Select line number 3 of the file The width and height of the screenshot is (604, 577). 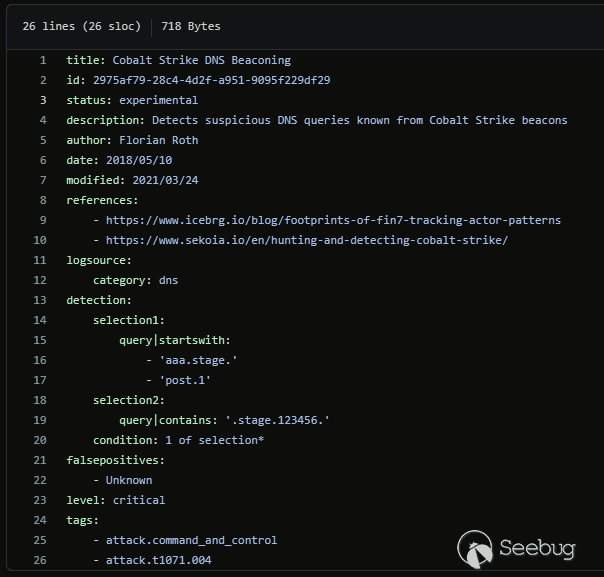43,100
